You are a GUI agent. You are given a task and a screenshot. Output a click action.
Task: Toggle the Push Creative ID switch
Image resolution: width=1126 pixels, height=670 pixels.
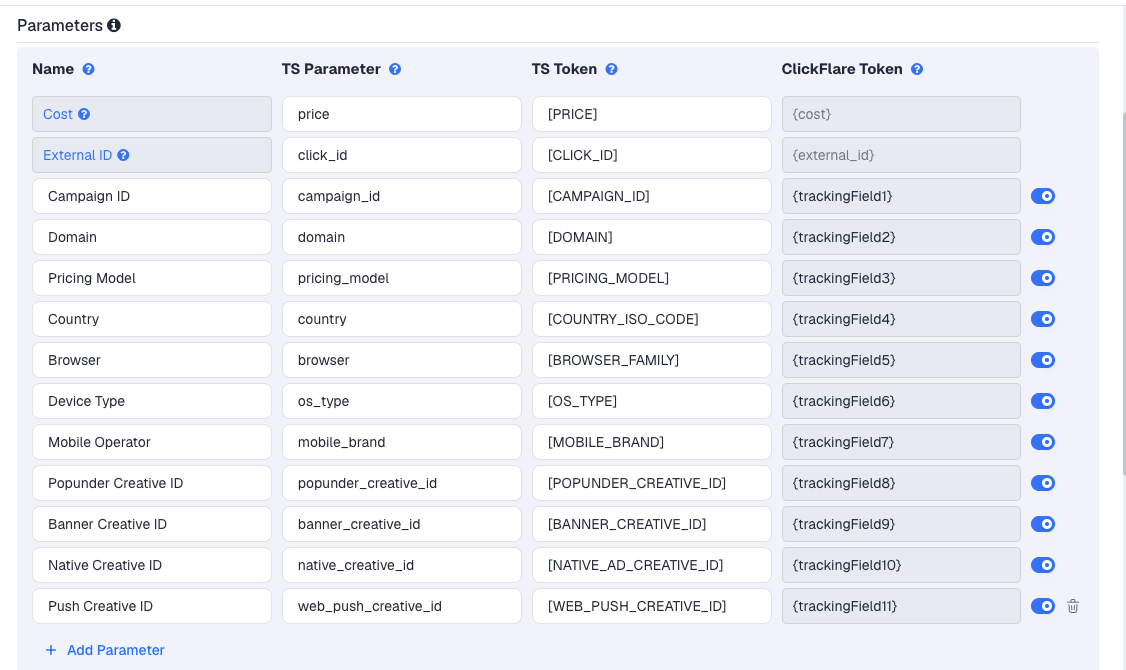[1043, 606]
